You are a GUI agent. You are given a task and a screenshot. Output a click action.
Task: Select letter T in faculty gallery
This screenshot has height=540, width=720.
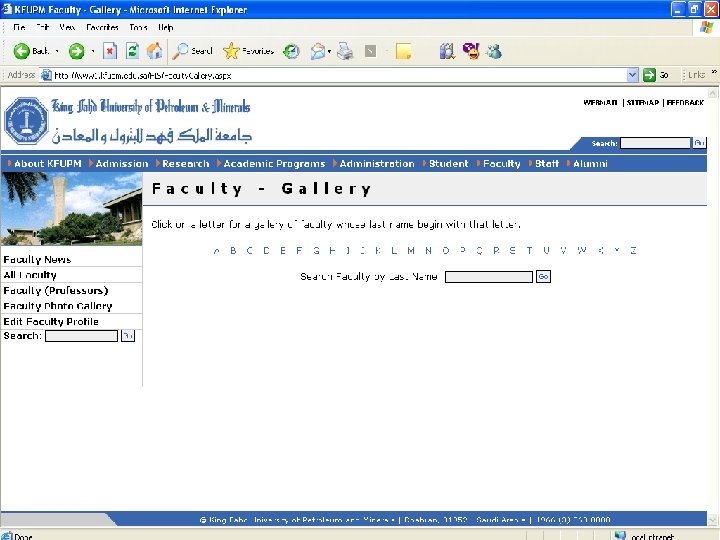(x=529, y=250)
